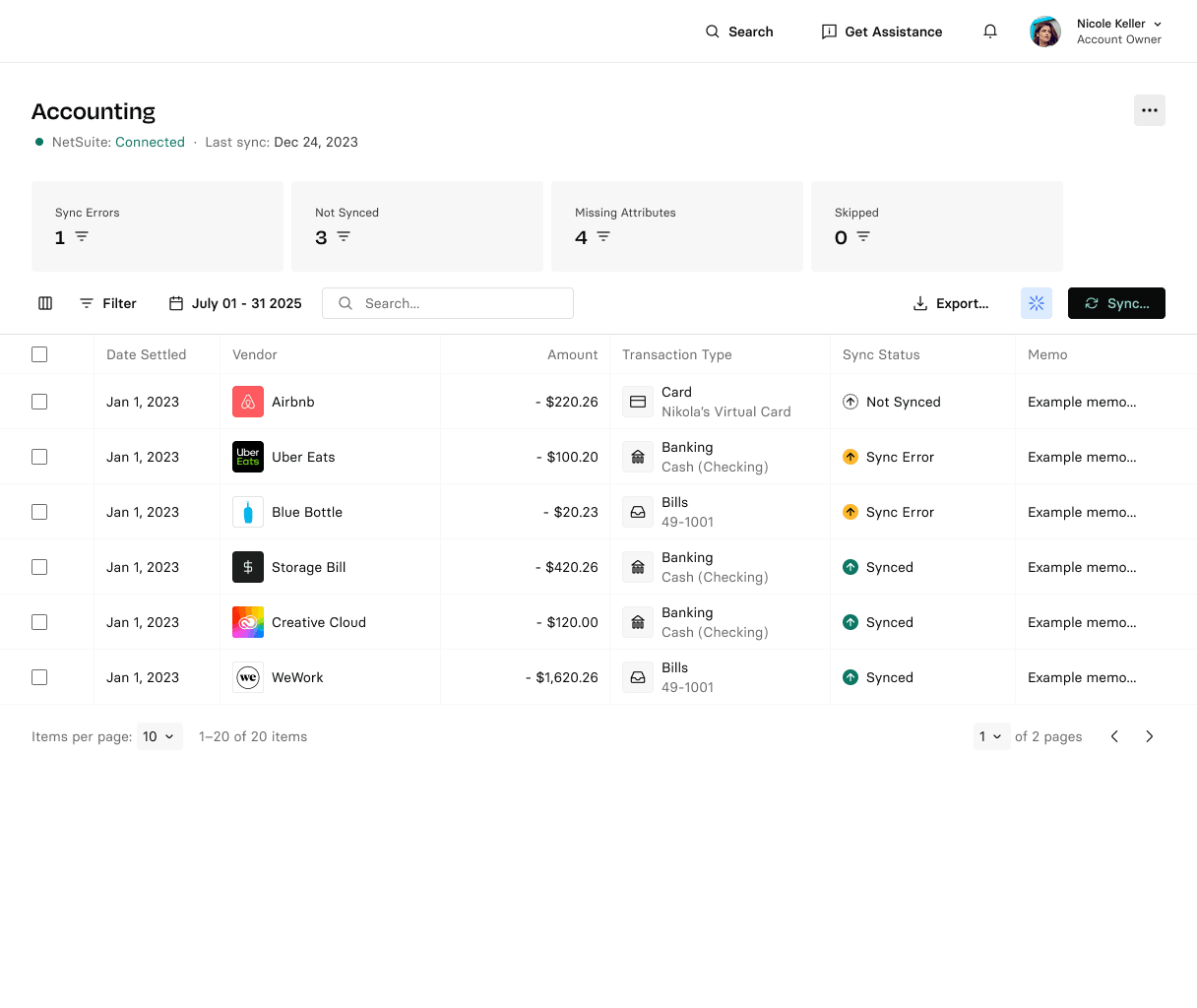Viewport: 1197px width, 1008px height.
Task: Click the Sync Error icon for Blue Bottle
Action: click(x=850, y=512)
